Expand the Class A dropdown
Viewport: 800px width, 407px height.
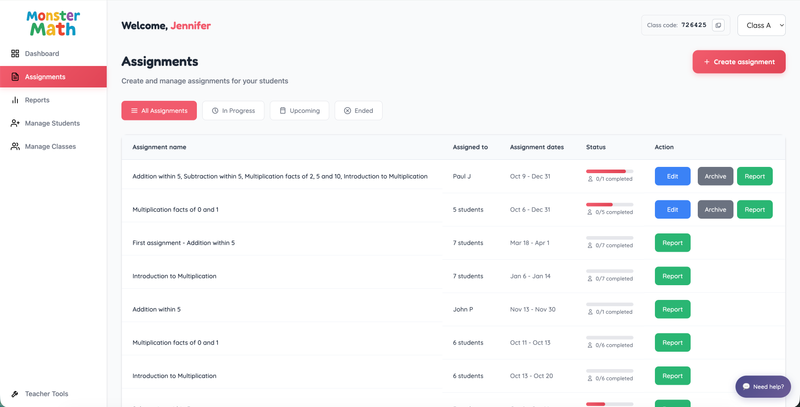click(x=761, y=25)
